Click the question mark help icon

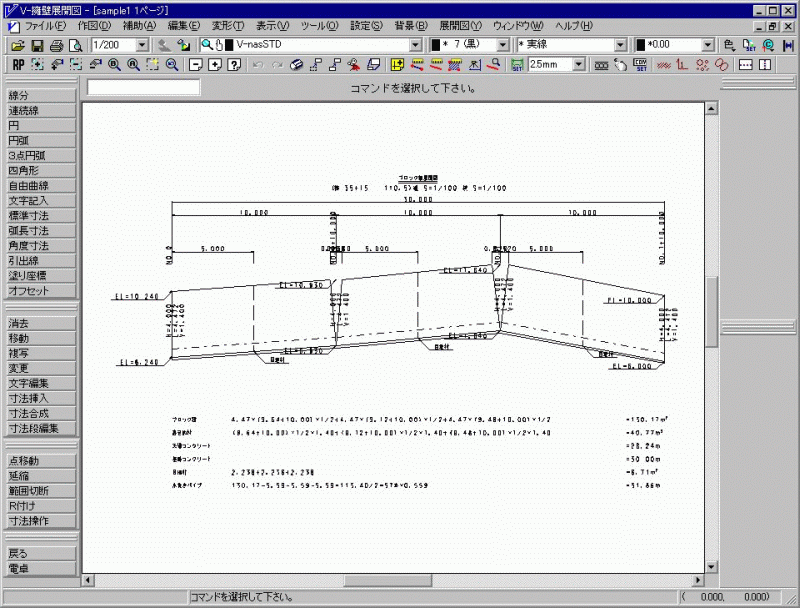coord(234,65)
